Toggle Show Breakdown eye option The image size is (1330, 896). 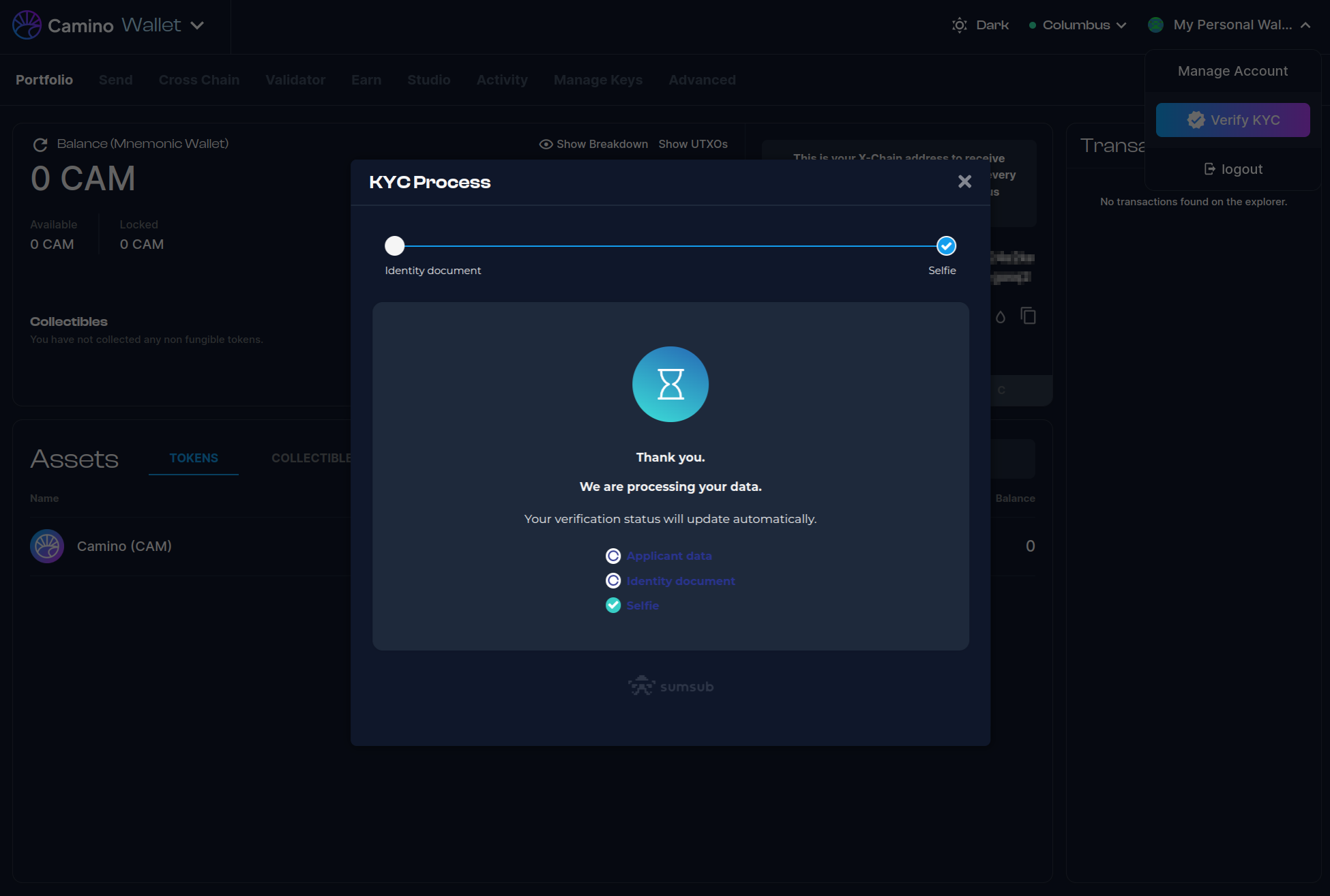pos(593,145)
